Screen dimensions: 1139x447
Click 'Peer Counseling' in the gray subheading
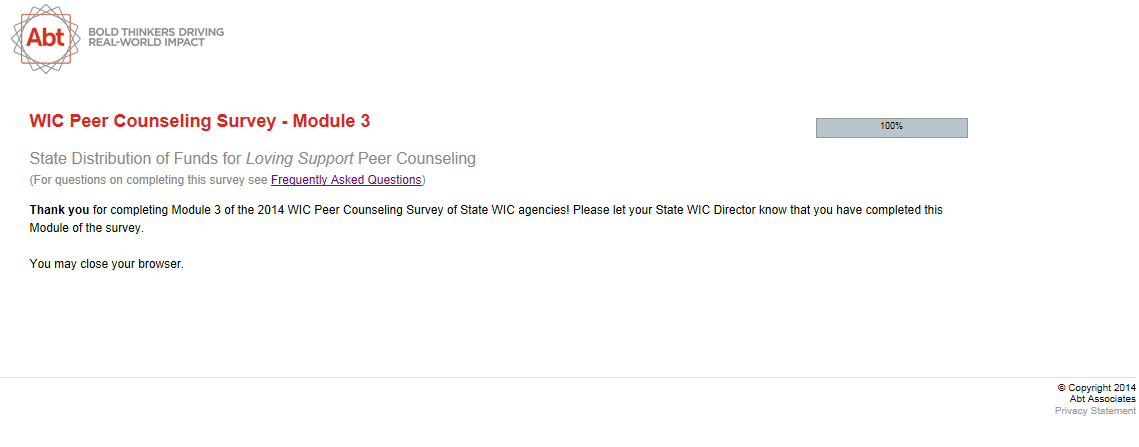pos(417,158)
